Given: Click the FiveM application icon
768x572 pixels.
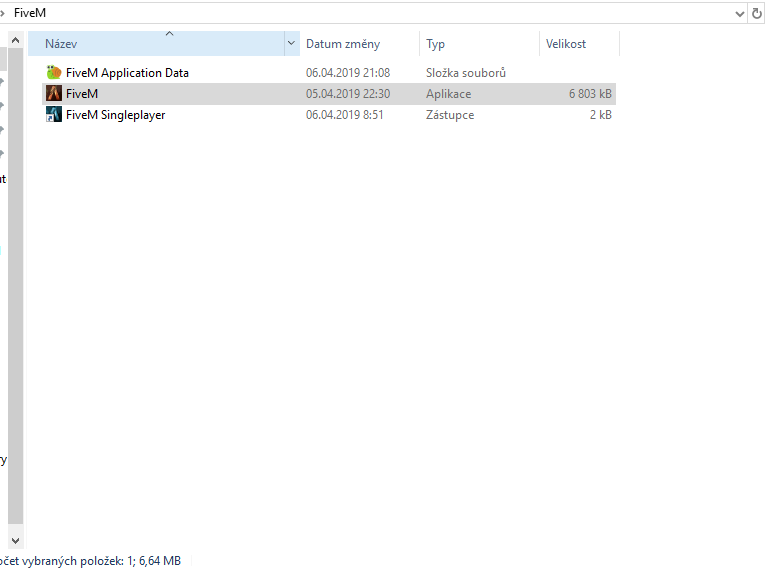Looking at the screenshot, I should pyautogui.click(x=53, y=94).
